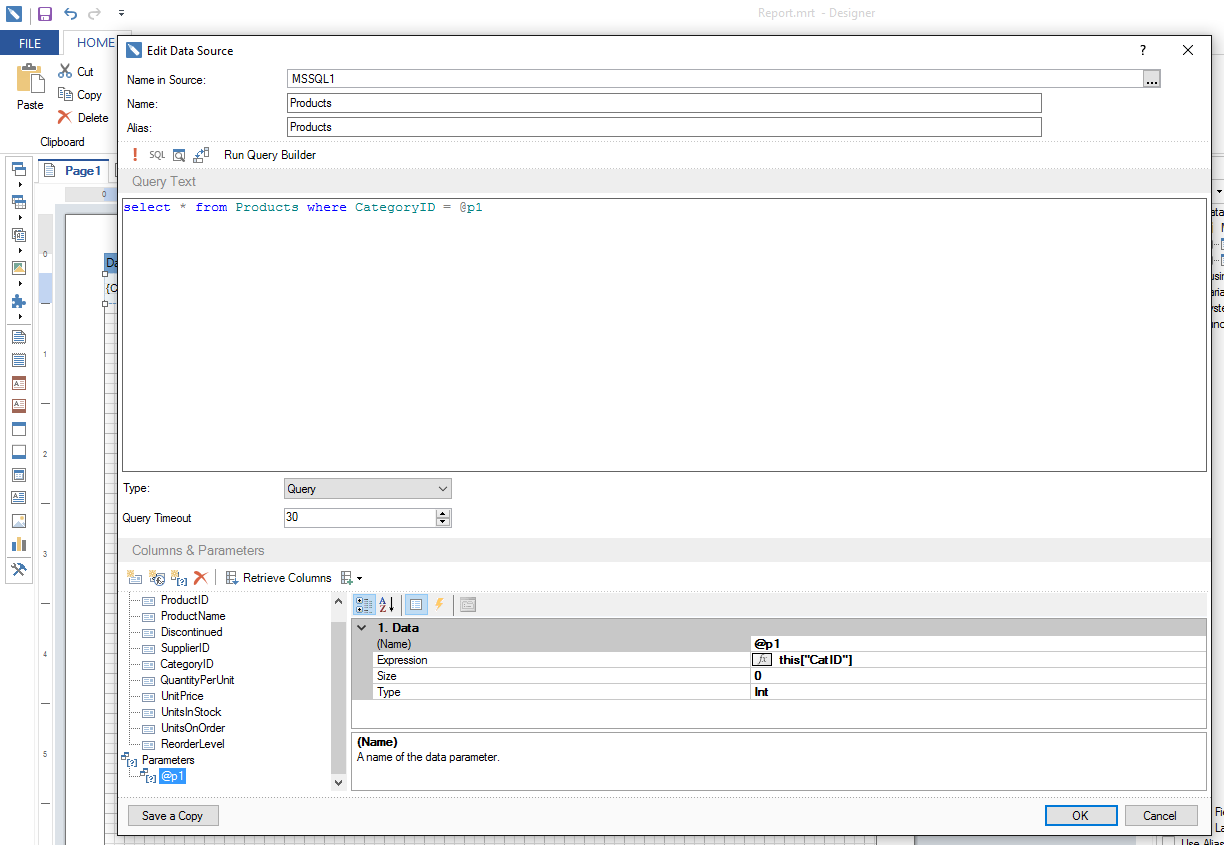The height and width of the screenshot is (845, 1224).
Task: Open the quick access toolbar dropdown
Action: pos(121,14)
